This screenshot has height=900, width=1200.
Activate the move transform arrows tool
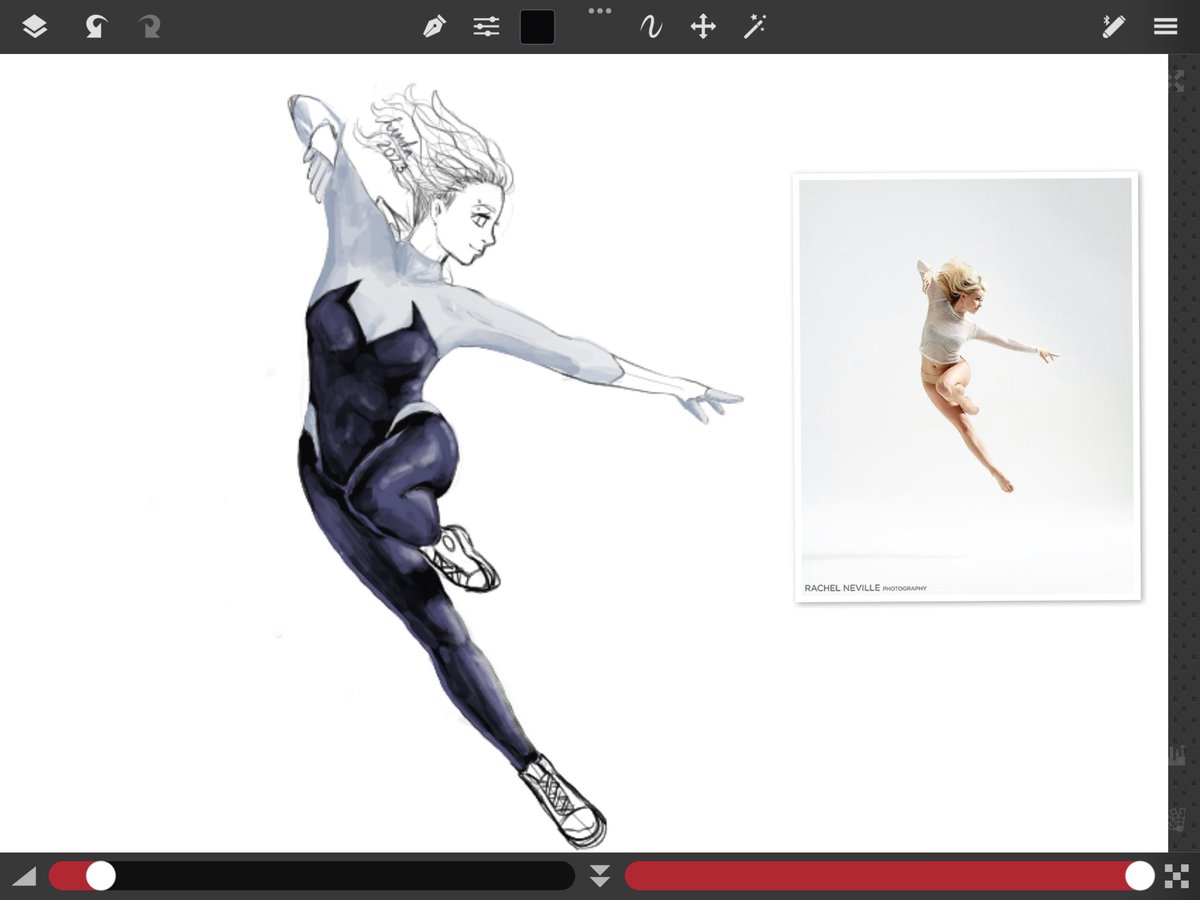[x=703, y=26]
